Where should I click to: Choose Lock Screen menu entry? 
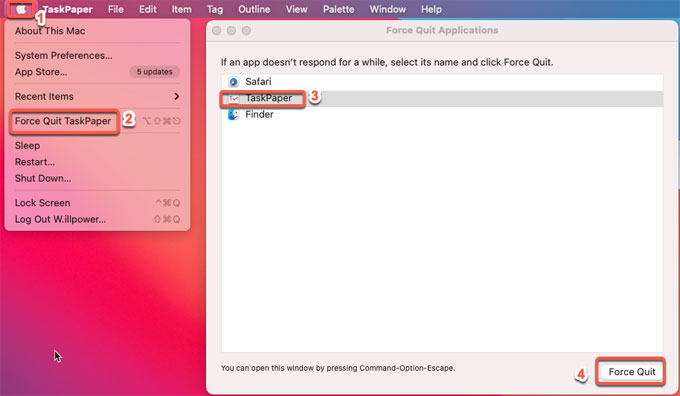click(97, 203)
